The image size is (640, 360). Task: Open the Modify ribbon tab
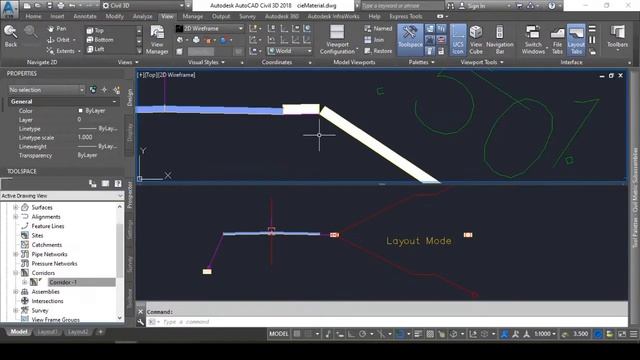114,17
